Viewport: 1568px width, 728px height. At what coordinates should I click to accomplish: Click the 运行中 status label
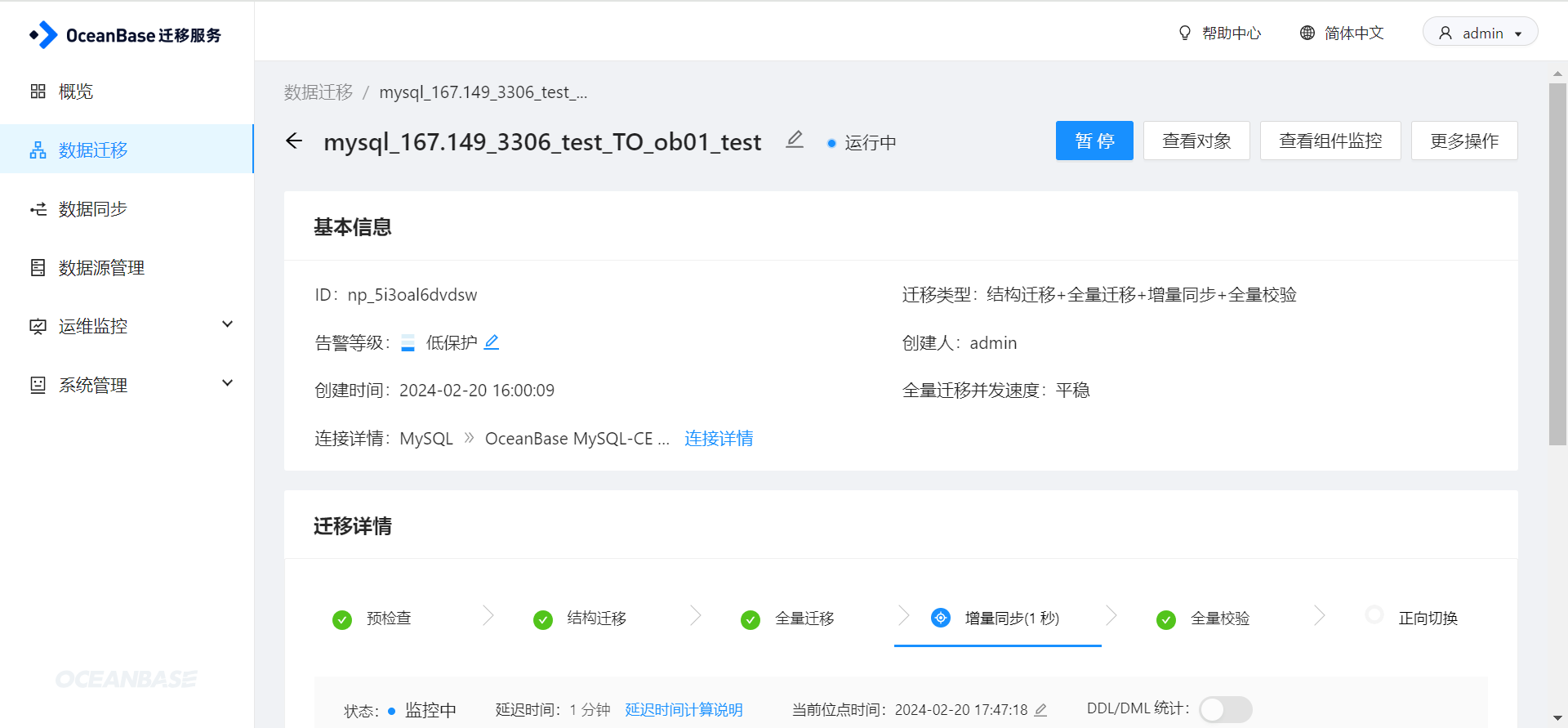tap(871, 143)
